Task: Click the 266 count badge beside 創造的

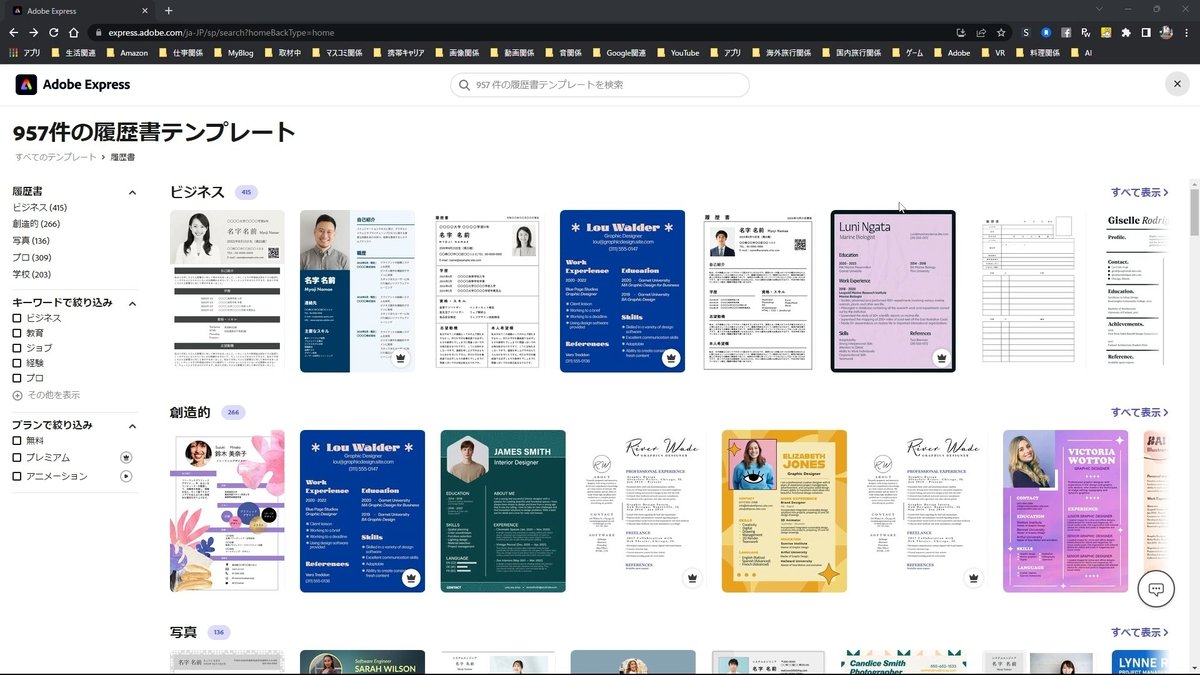Action: point(233,412)
